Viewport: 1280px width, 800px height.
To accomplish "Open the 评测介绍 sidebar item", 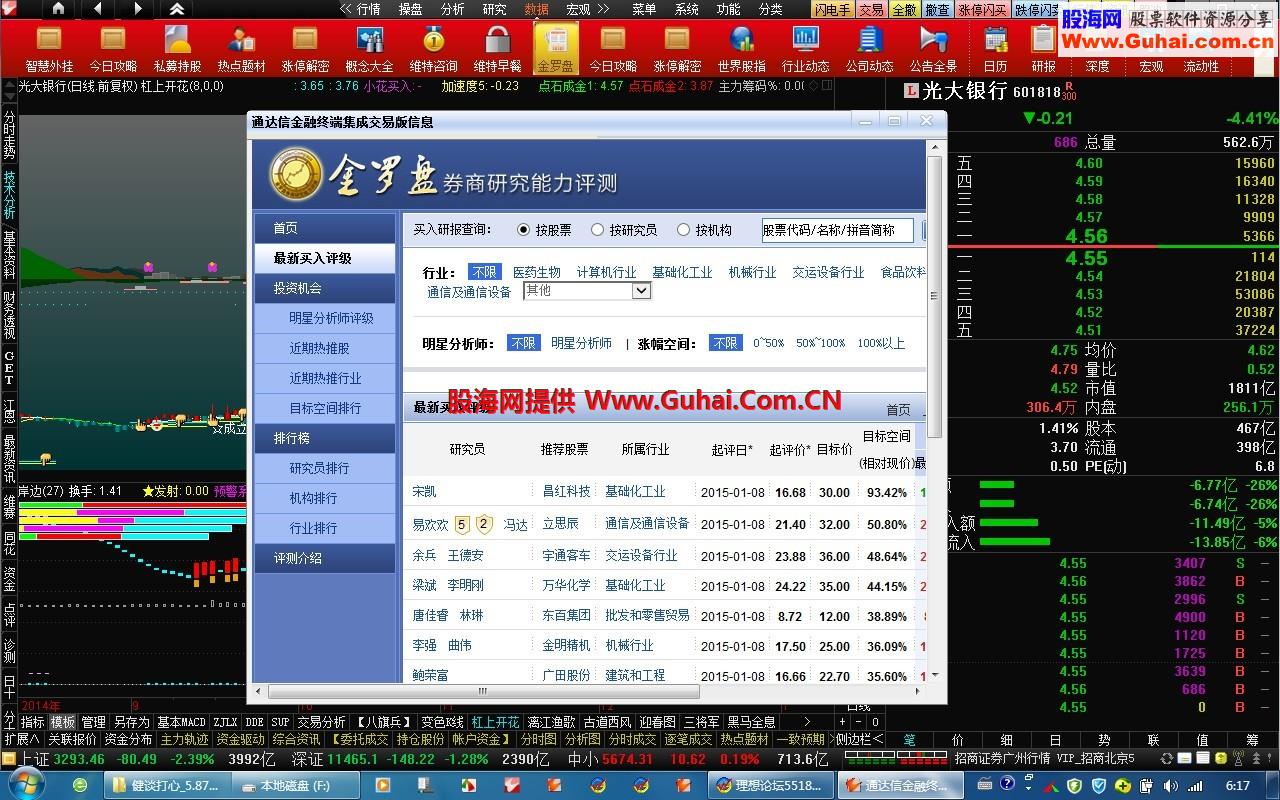I will 325,558.
